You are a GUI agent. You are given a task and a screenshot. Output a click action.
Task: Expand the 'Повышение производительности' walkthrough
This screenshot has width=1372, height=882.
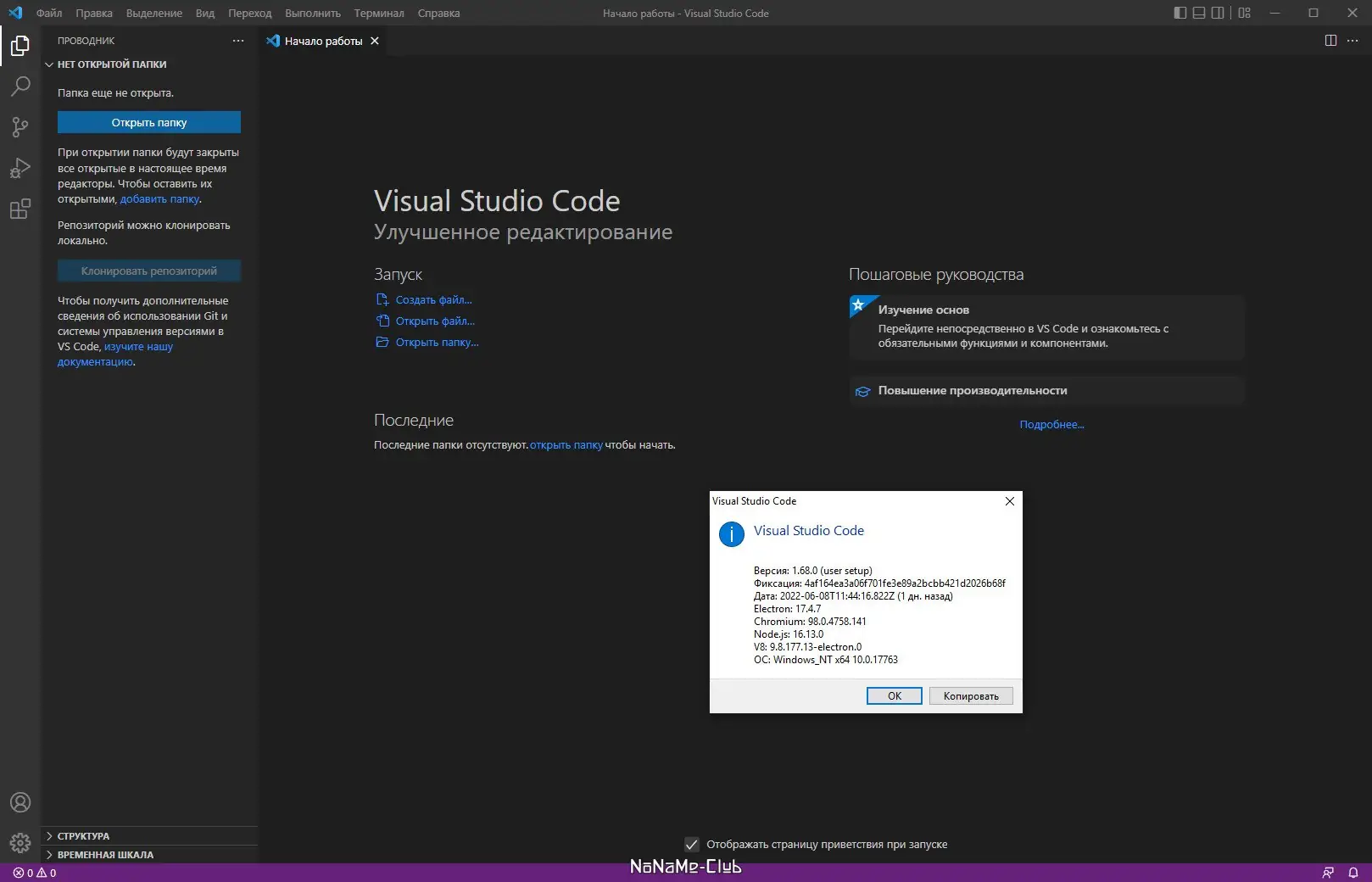point(1046,391)
